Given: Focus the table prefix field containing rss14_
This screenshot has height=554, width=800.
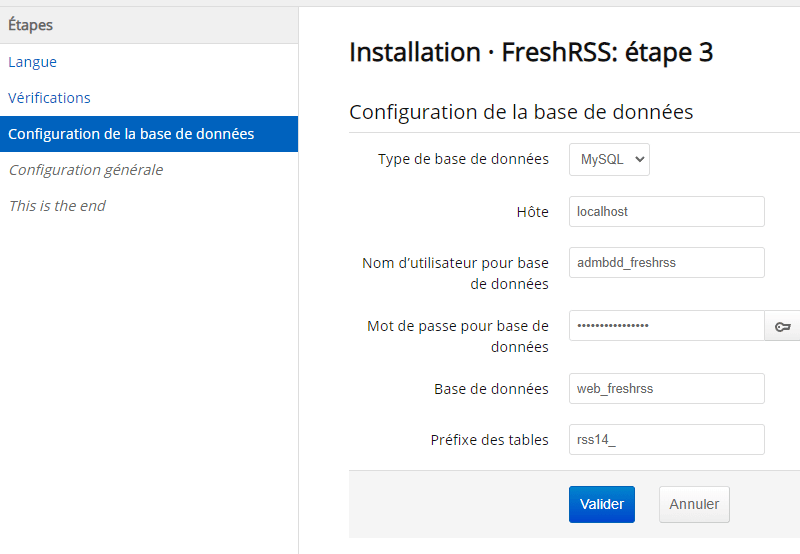Looking at the screenshot, I should (x=666, y=440).
